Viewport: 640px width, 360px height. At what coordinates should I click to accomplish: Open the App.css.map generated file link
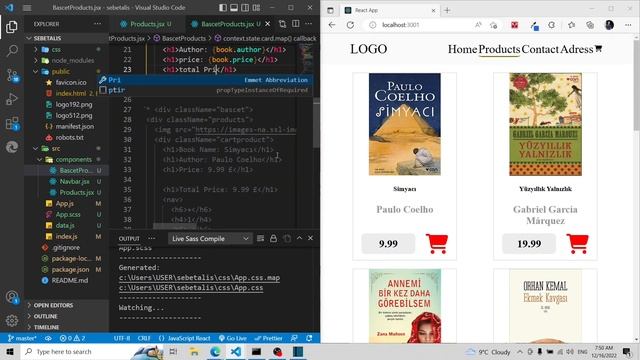(199, 278)
